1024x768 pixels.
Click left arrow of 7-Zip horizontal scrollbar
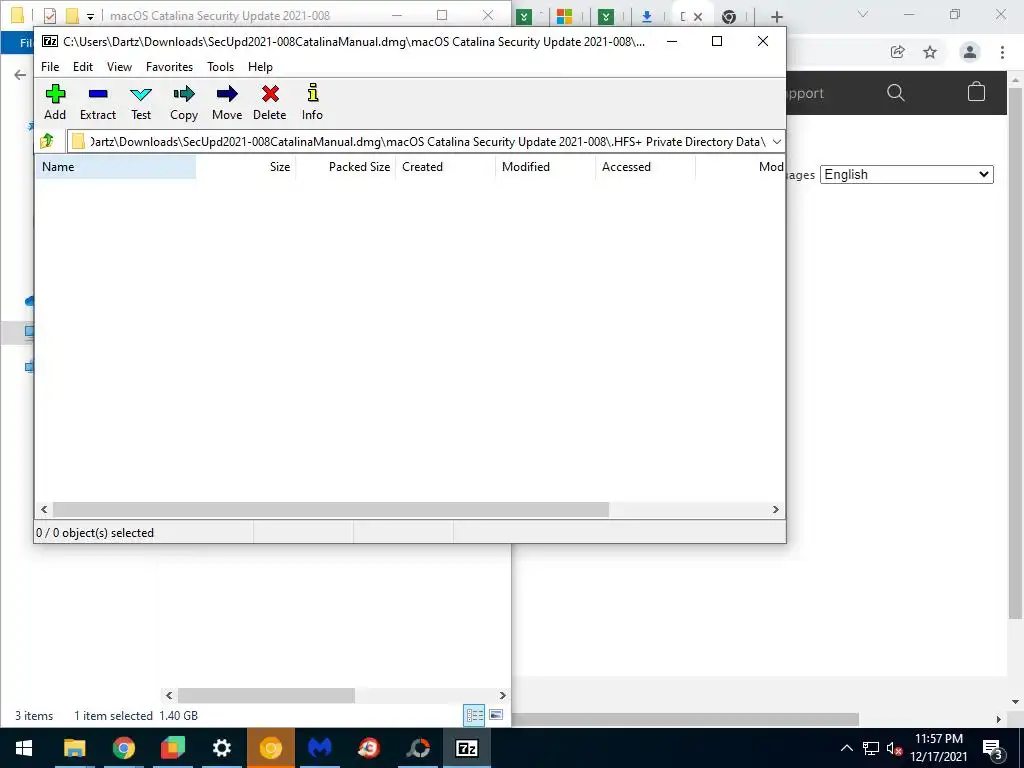click(44, 509)
